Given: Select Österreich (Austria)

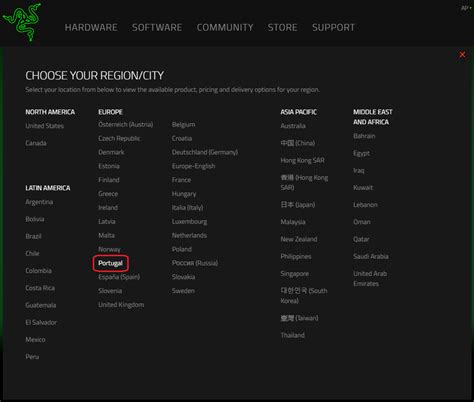Looking at the screenshot, I should [126, 125].
